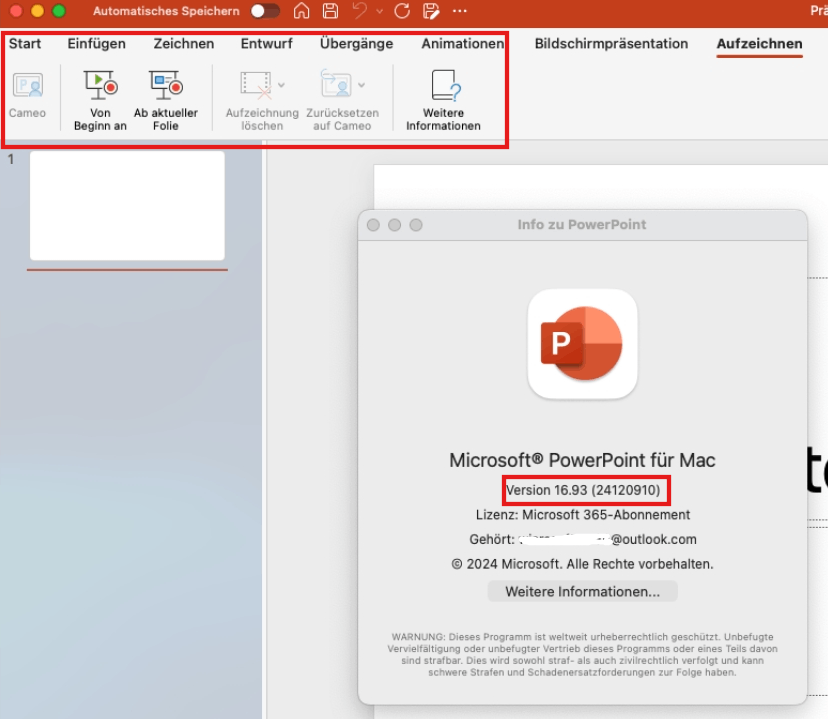The height and width of the screenshot is (719, 828).
Task: Close the Info zu PowerPoint dialog
Action: [373, 225]
